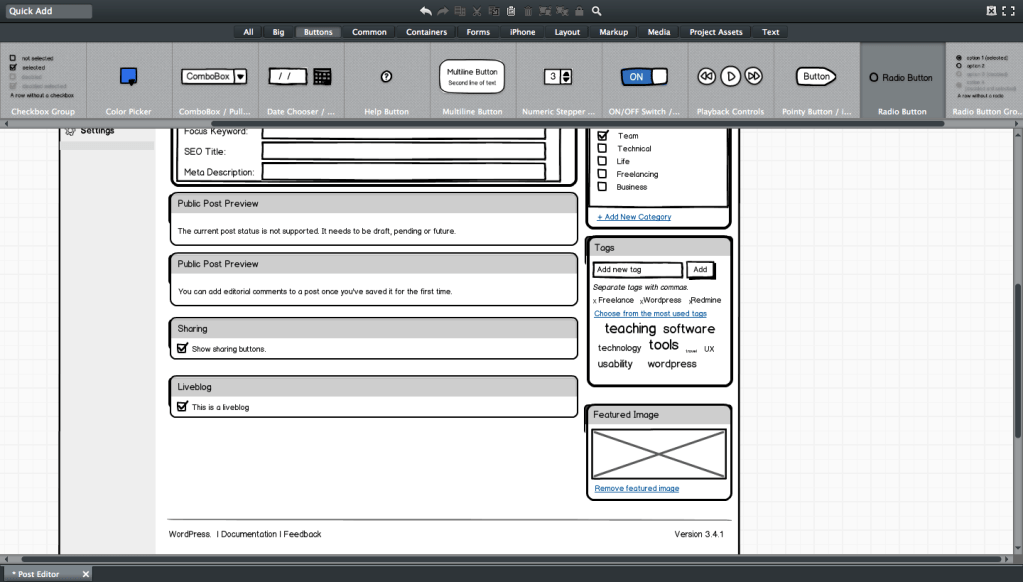Click the lock icon in the toolbar
This screenshot has width=1023, height=582.
578,10
